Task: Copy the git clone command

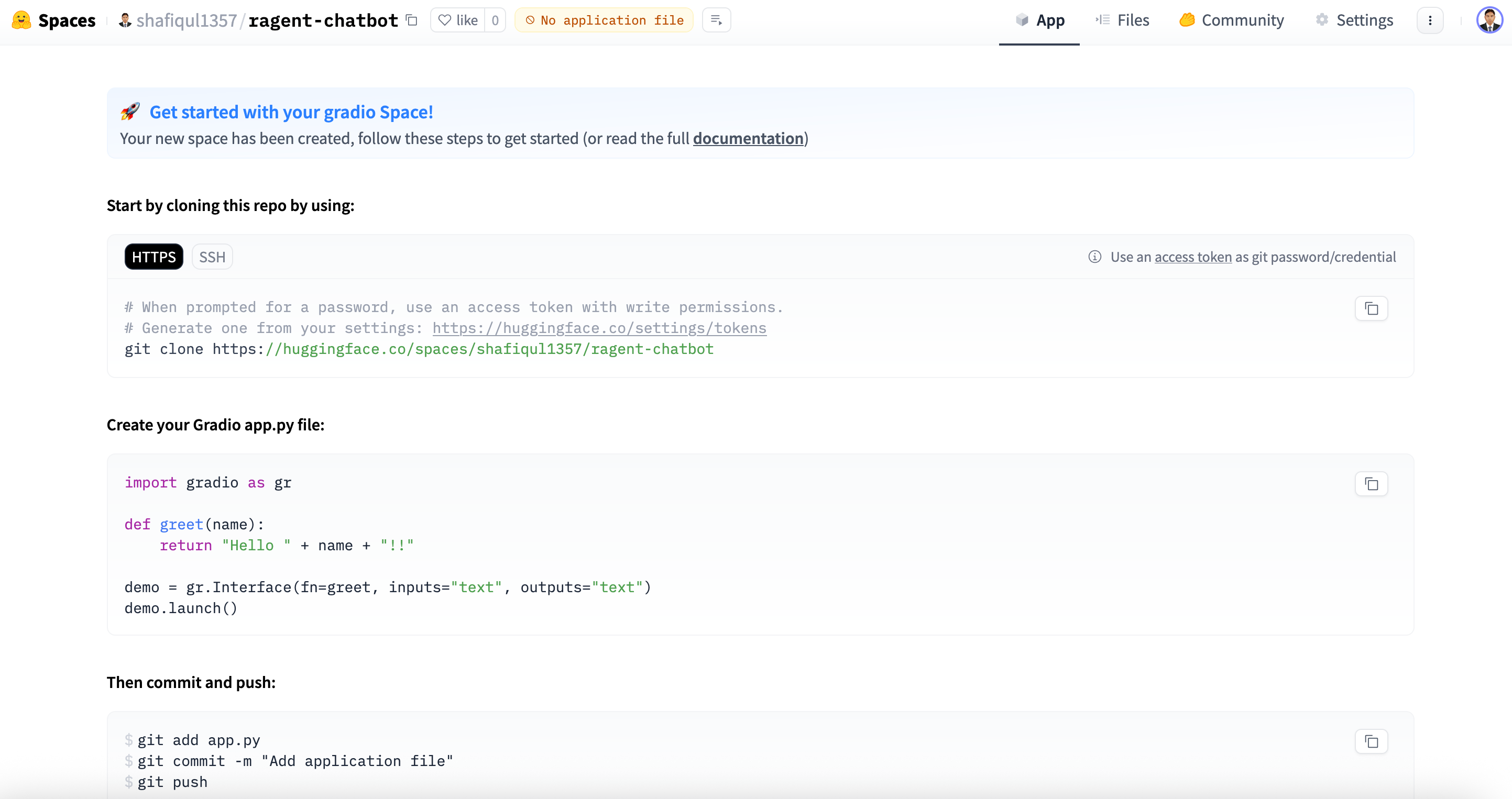Action: click(x=1371, y=308)
